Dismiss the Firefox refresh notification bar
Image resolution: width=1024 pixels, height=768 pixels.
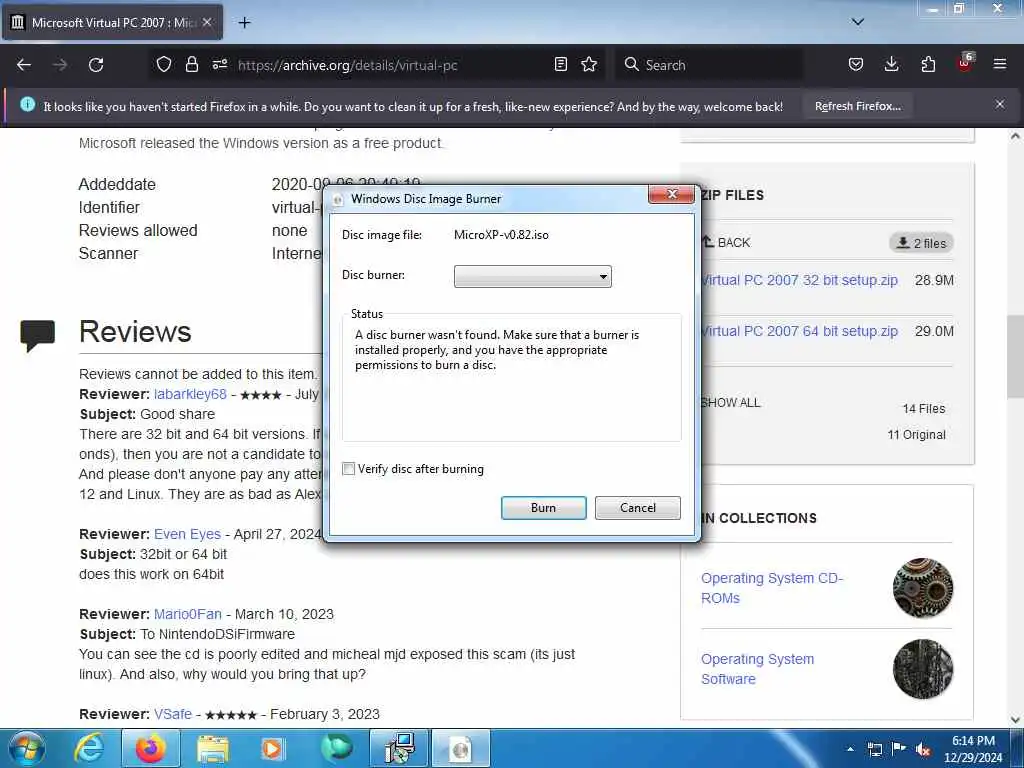tap(1000, 104)
